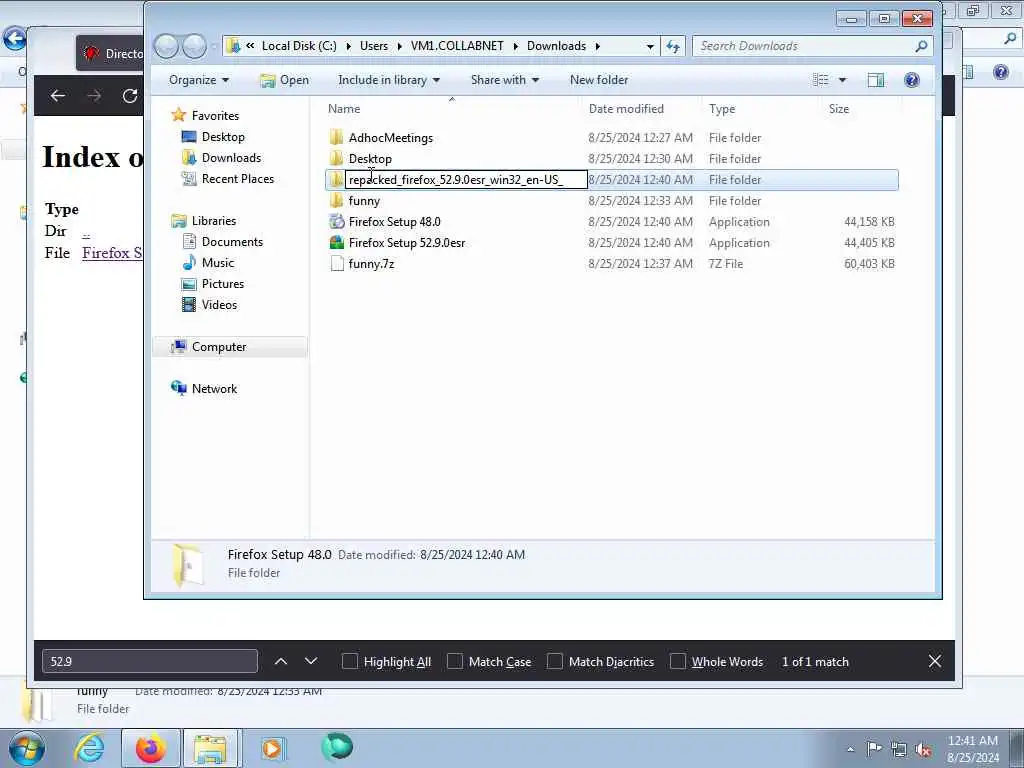Expand the breadcrumb arrow after Local Disk (C:)
Viewport: 1024px width, 768px height.
[348, 46]
